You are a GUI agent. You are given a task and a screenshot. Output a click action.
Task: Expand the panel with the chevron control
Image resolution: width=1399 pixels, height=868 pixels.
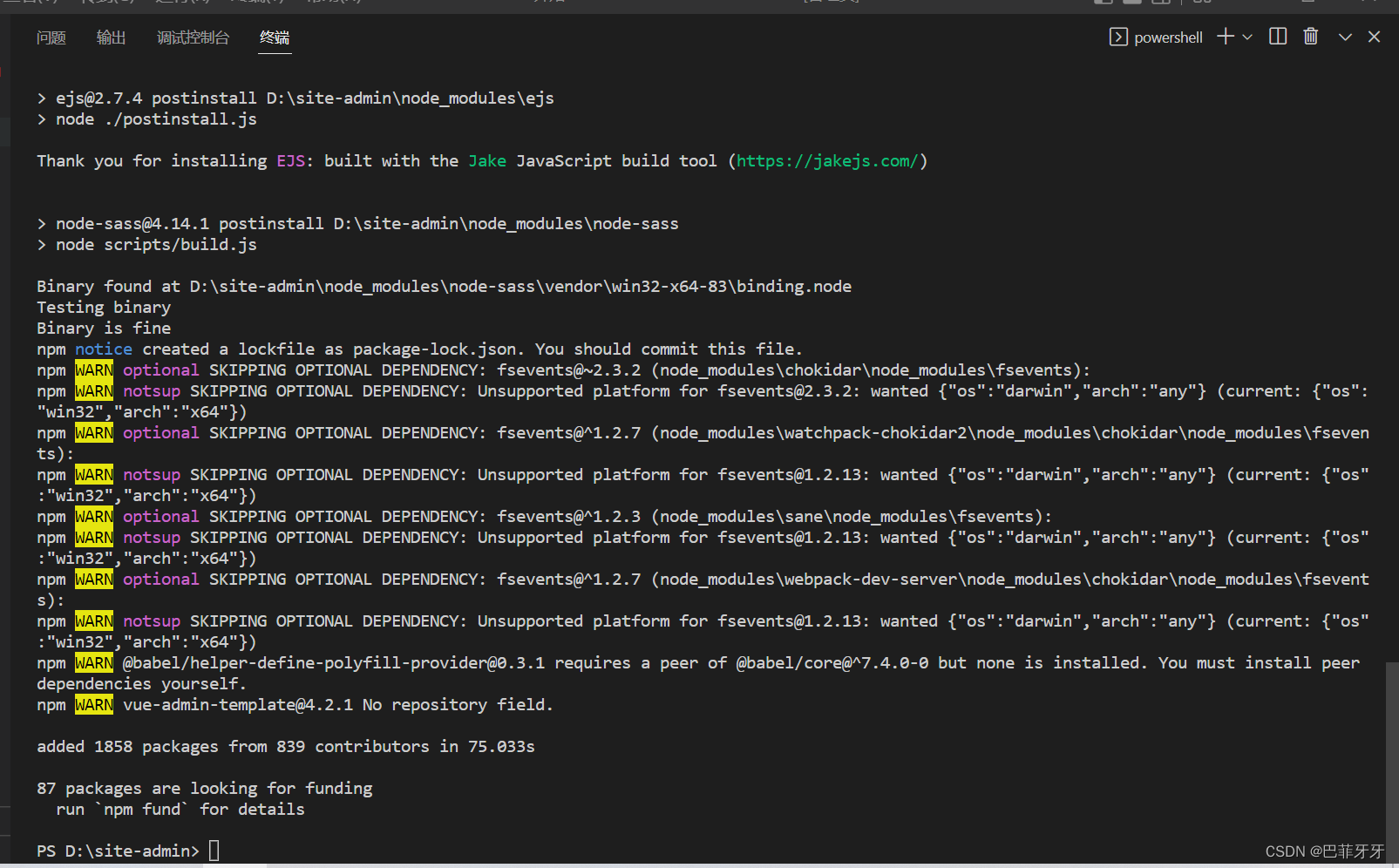1344,37
